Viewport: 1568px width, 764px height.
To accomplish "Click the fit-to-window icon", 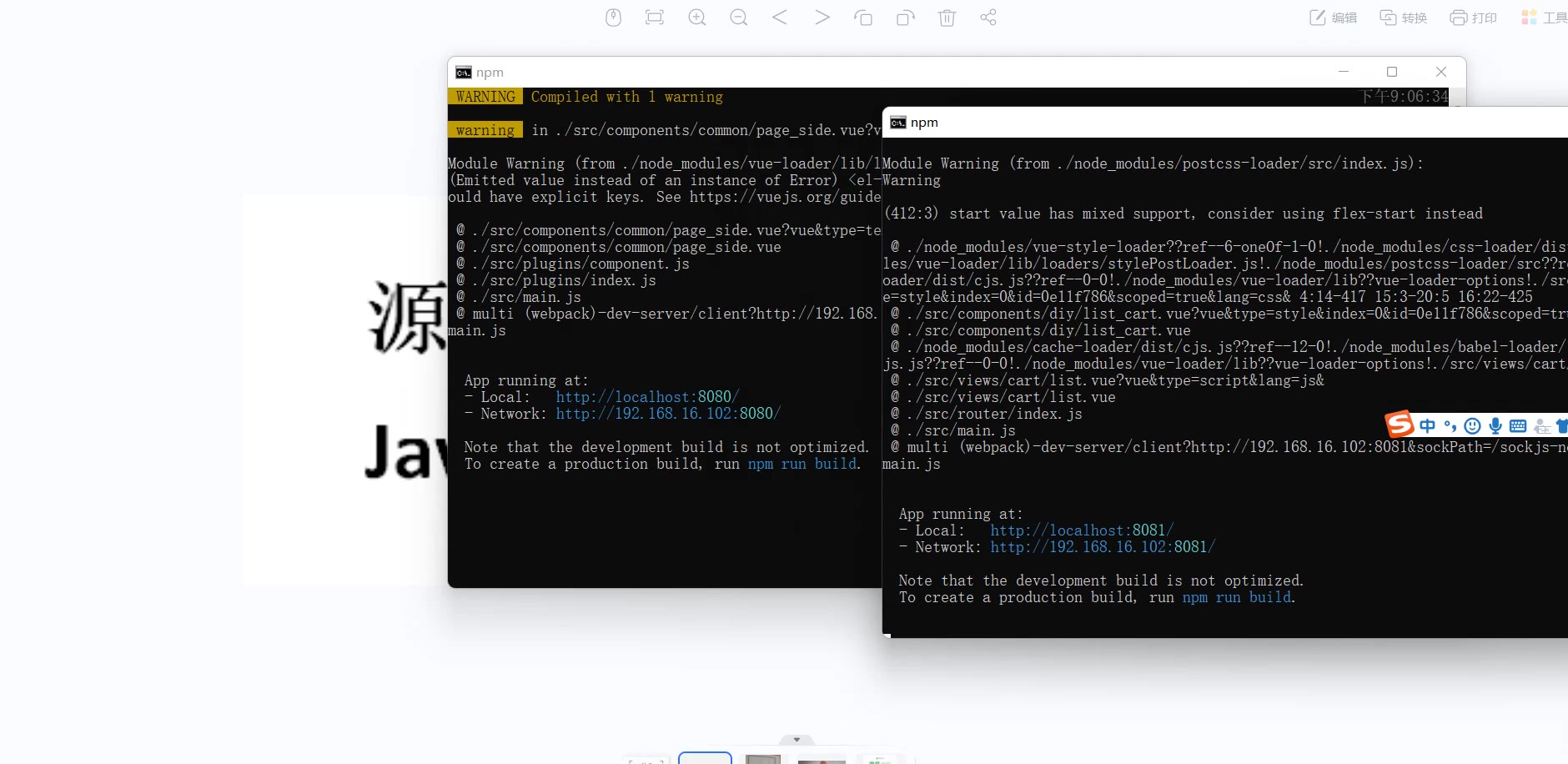I will (x=655, y=18).
